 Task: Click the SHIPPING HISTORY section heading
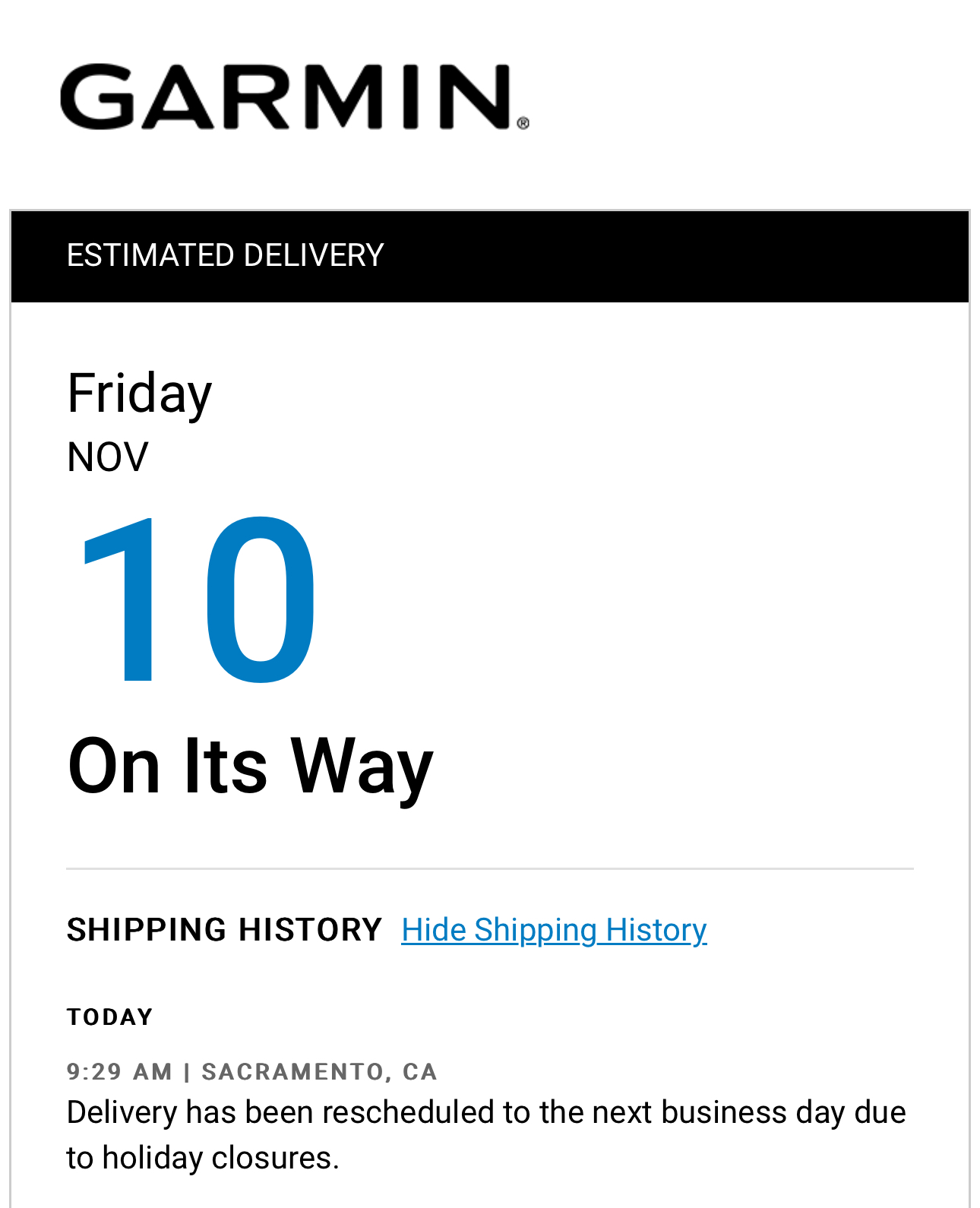pos(224,930)
